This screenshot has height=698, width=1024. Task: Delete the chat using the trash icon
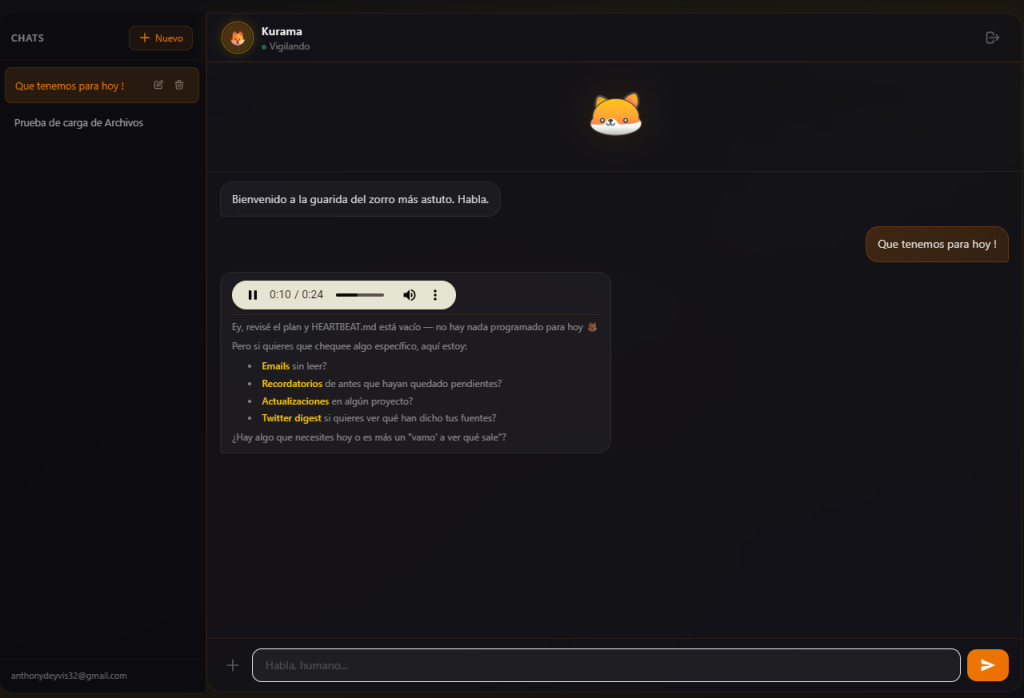coord(181,85)
